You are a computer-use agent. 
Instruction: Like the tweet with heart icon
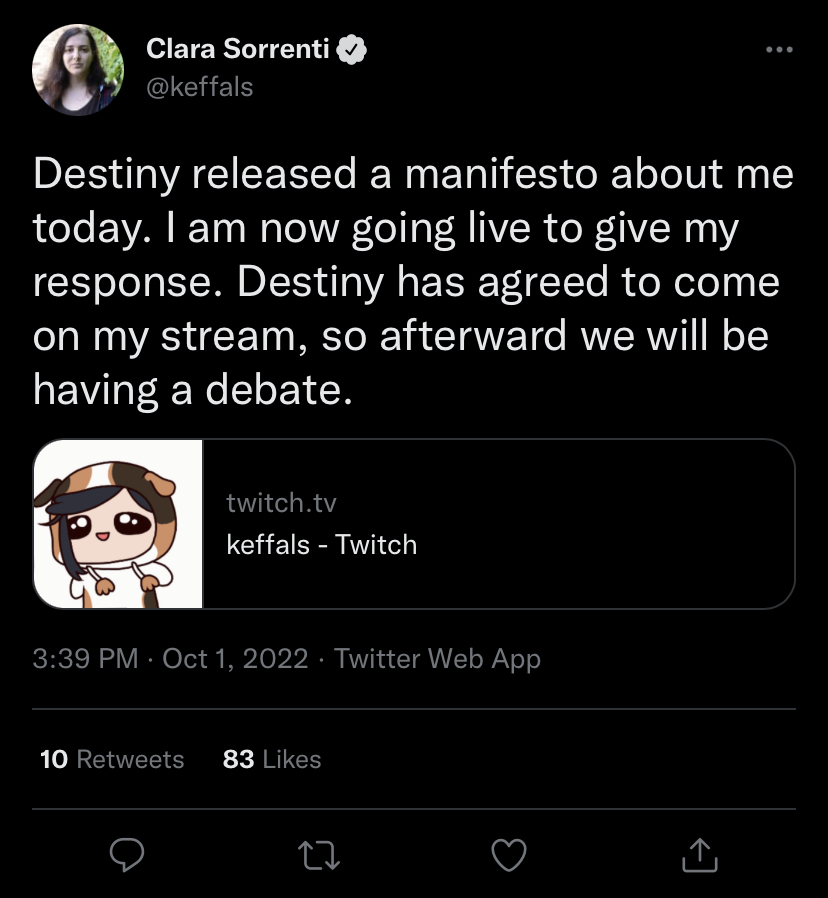tap(509, 855)
